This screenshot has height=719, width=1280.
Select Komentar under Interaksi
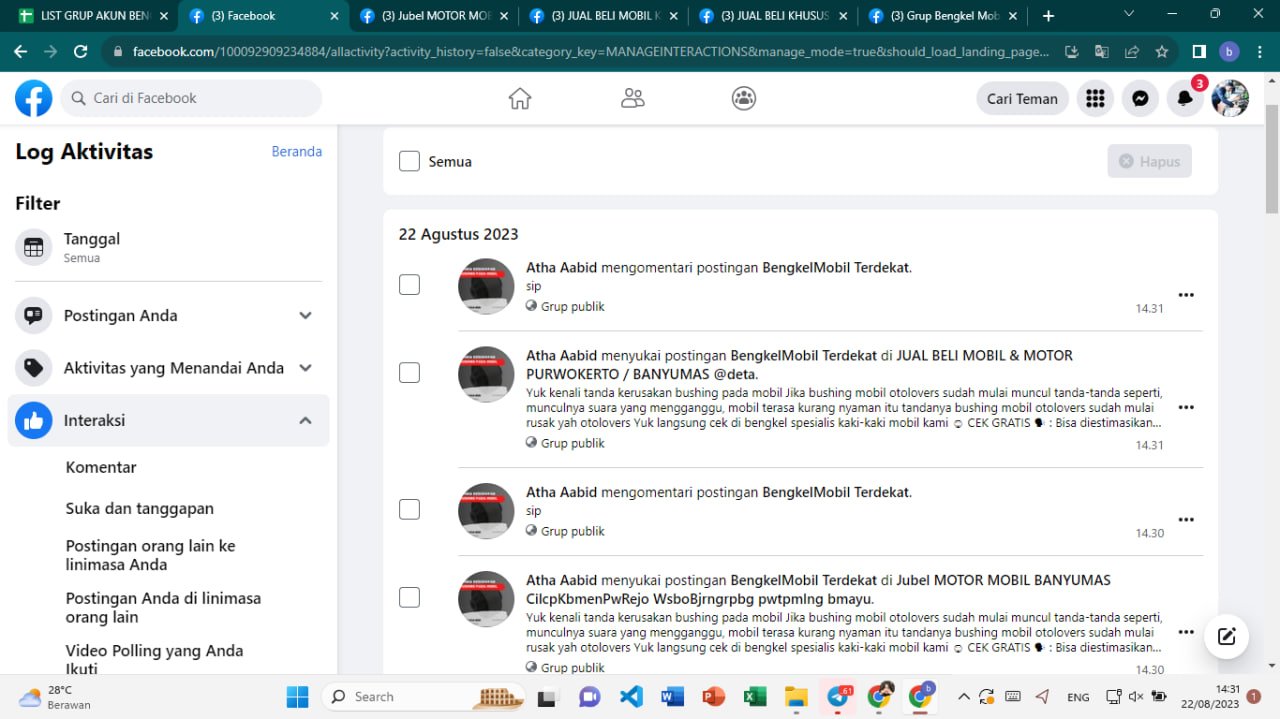[x=101, y=467]
